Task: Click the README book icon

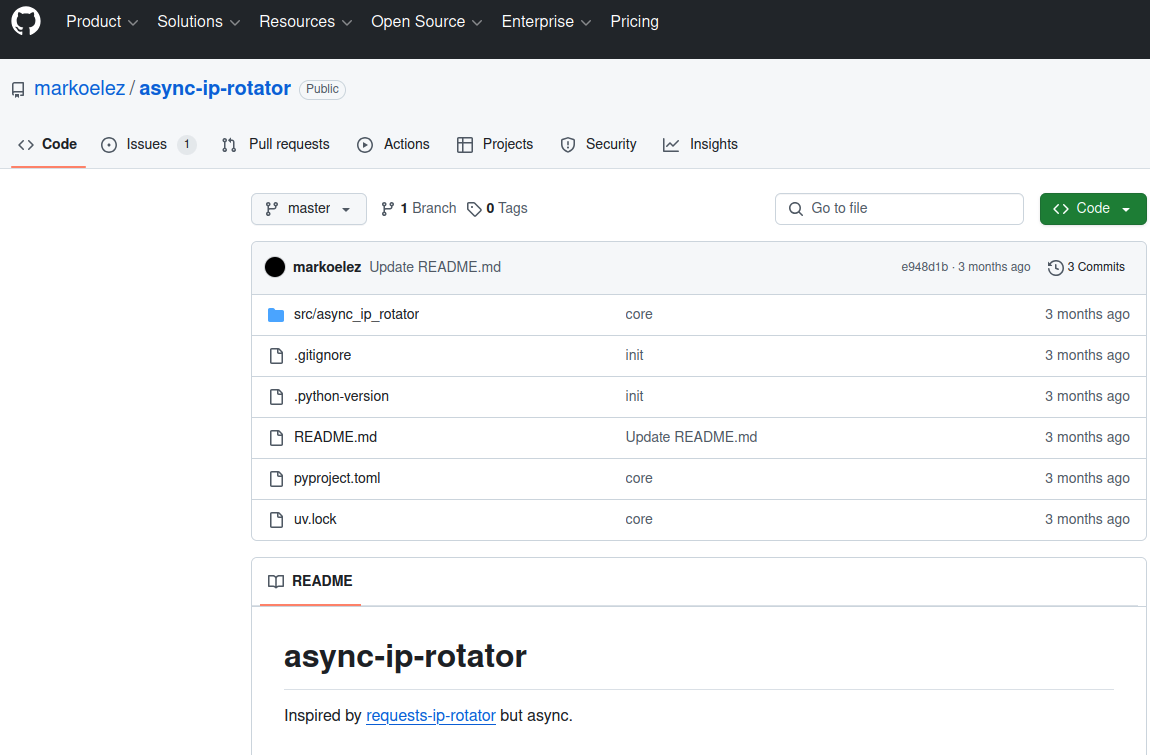Action: click(x=276, y=581)
